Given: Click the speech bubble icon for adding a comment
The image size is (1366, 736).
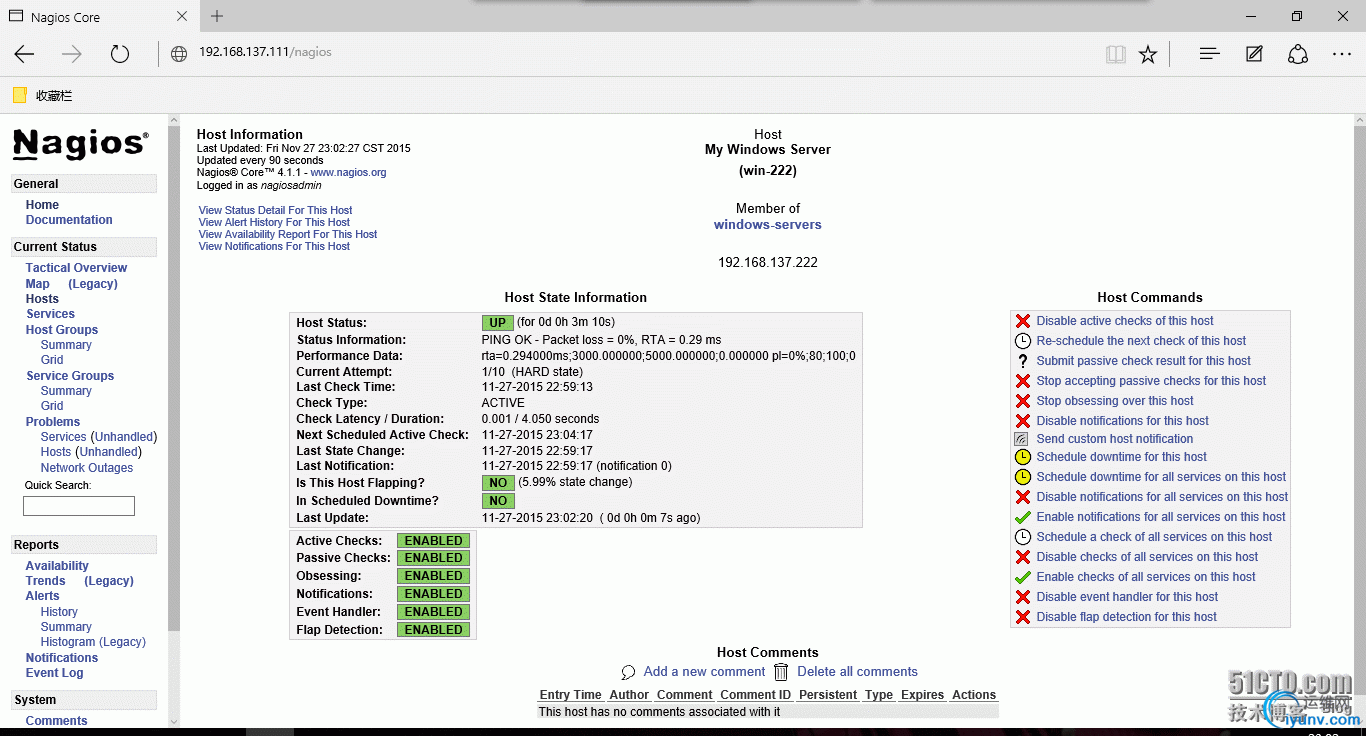Looking at the screenshot, I should tap(628, 672).
